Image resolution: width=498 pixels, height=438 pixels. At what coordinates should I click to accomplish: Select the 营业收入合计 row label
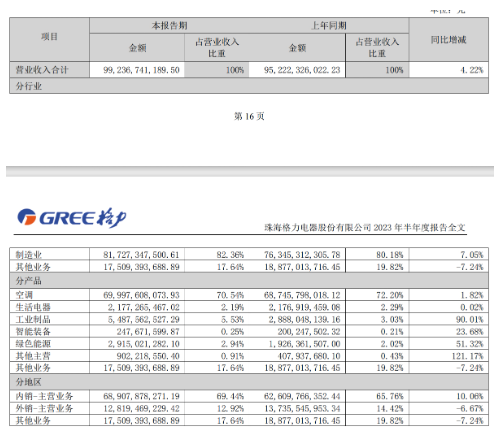[x=42, y=70]
